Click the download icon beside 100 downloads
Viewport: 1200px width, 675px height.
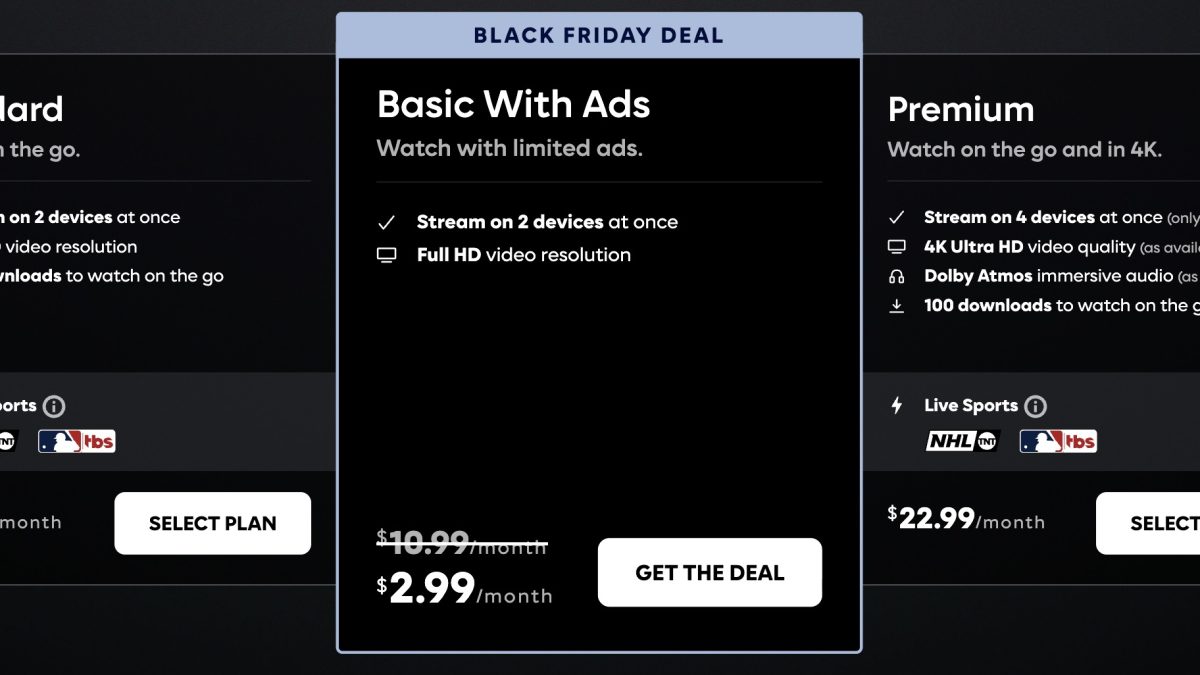point(897,306)
